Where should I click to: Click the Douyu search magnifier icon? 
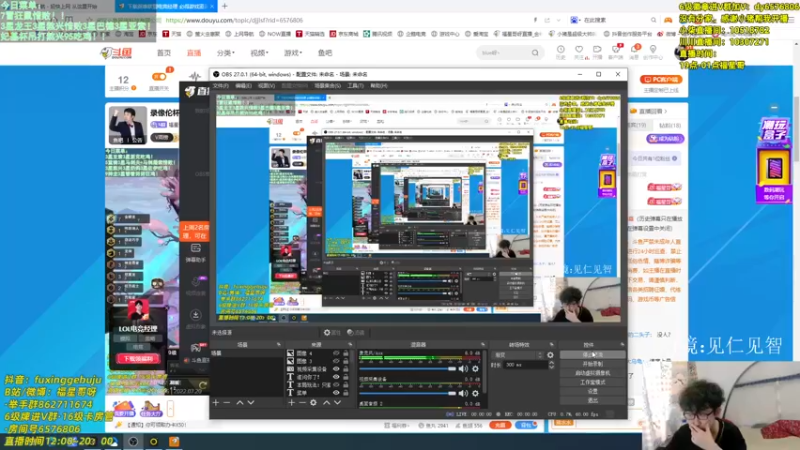(535, 53)
